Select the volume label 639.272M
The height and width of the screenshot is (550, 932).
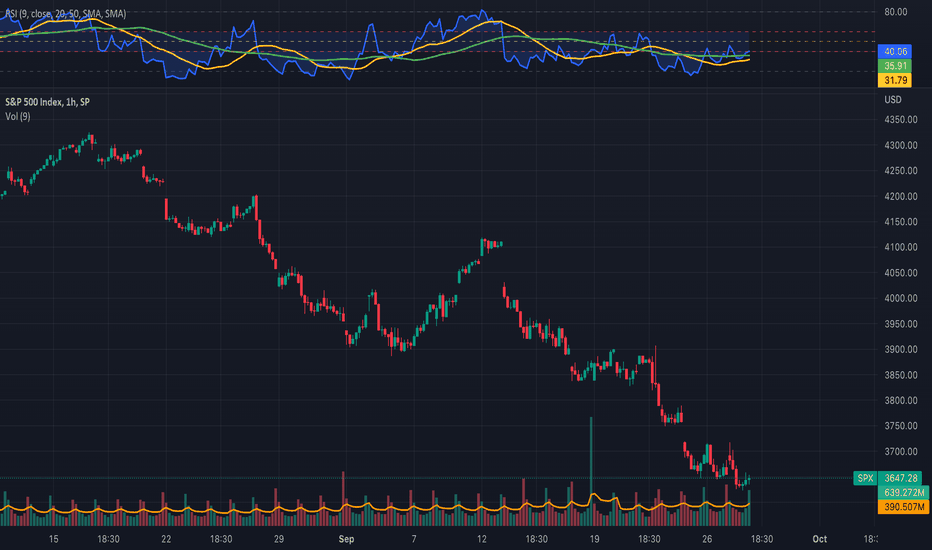pyautogui.click(x=903, y=492)
